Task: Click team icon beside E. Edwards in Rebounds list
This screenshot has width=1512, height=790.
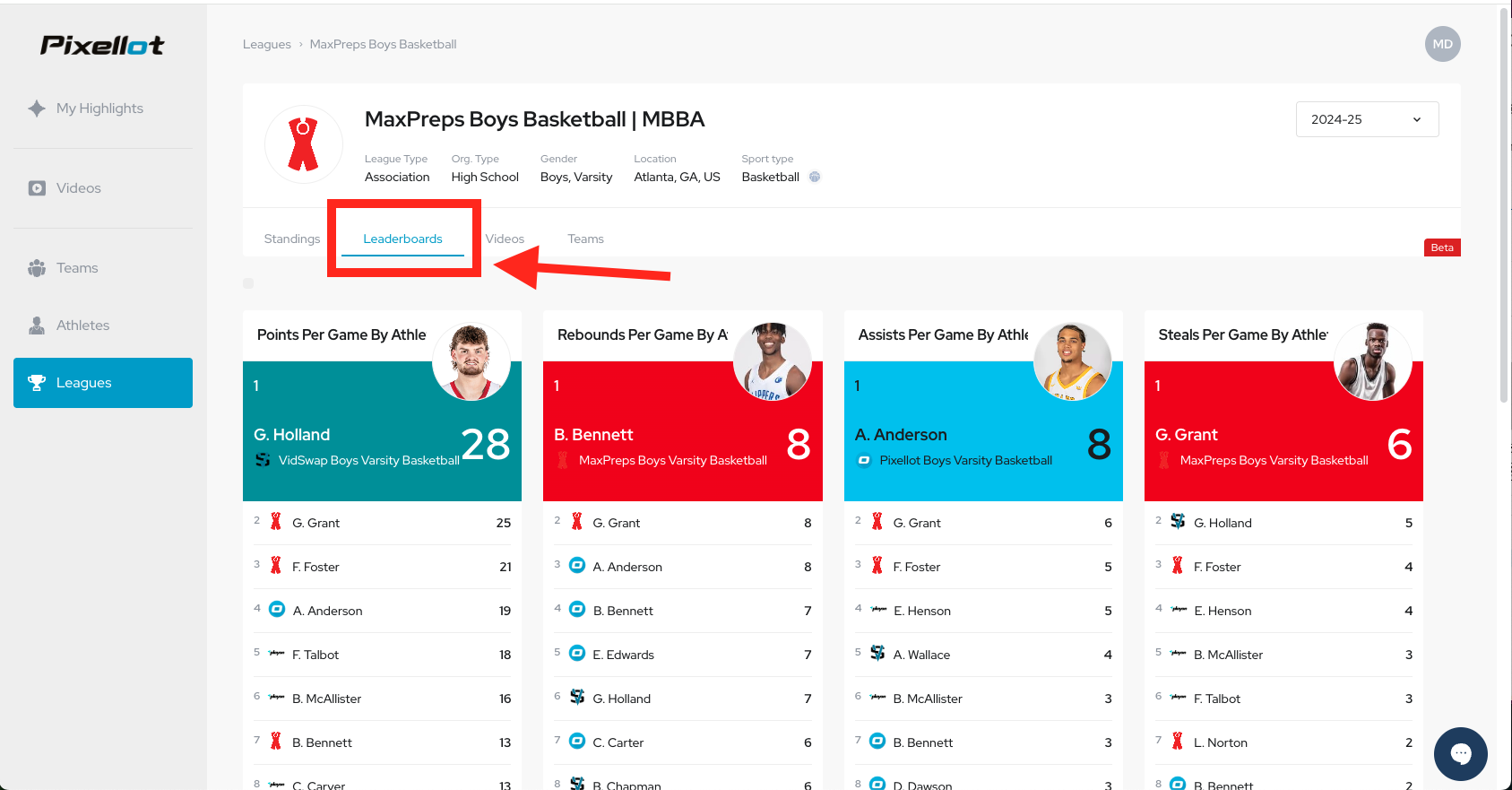Action: 577,654
